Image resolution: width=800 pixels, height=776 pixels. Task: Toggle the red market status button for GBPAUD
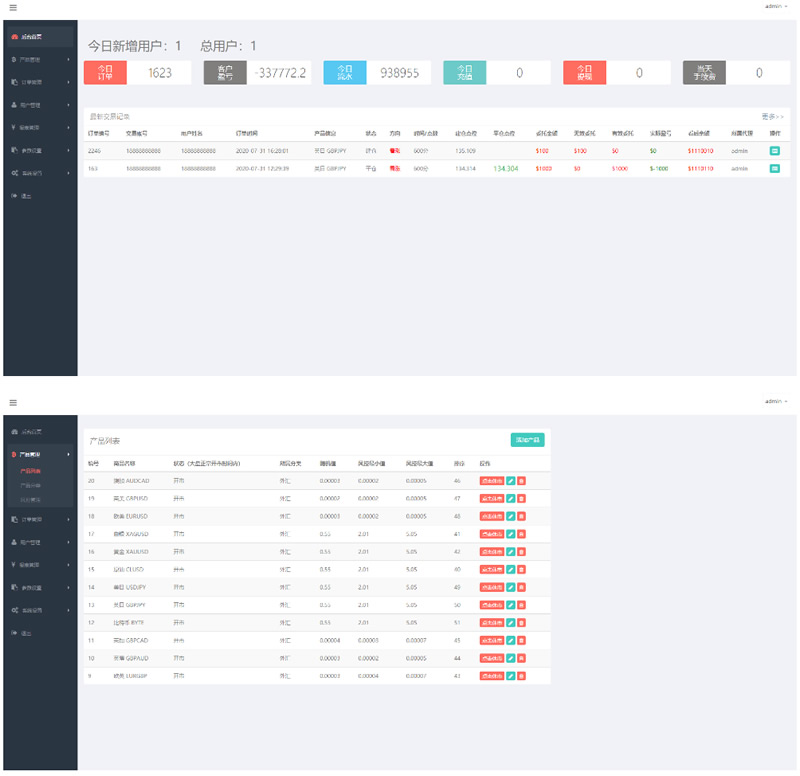click(492, 657)
